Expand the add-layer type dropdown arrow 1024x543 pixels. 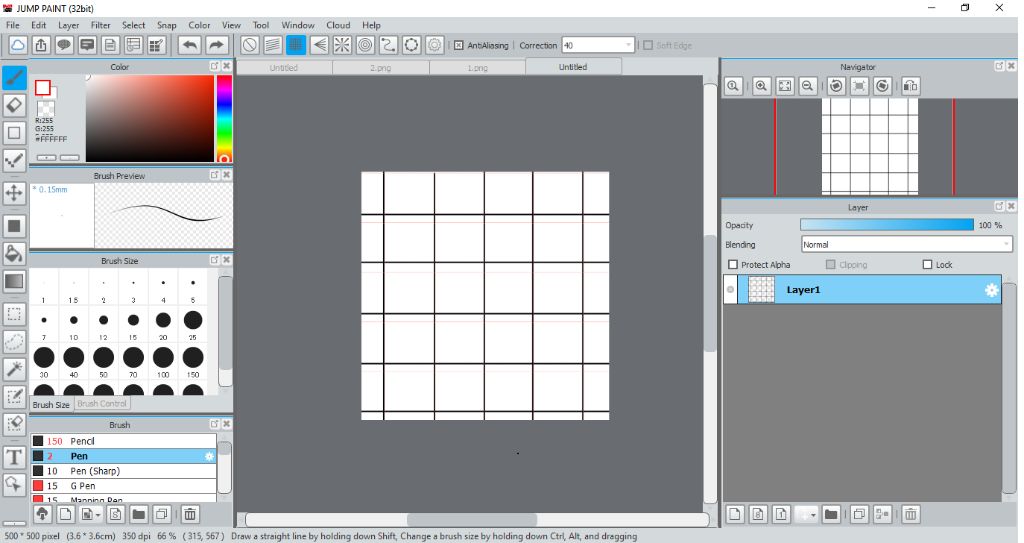click(813, 515)
